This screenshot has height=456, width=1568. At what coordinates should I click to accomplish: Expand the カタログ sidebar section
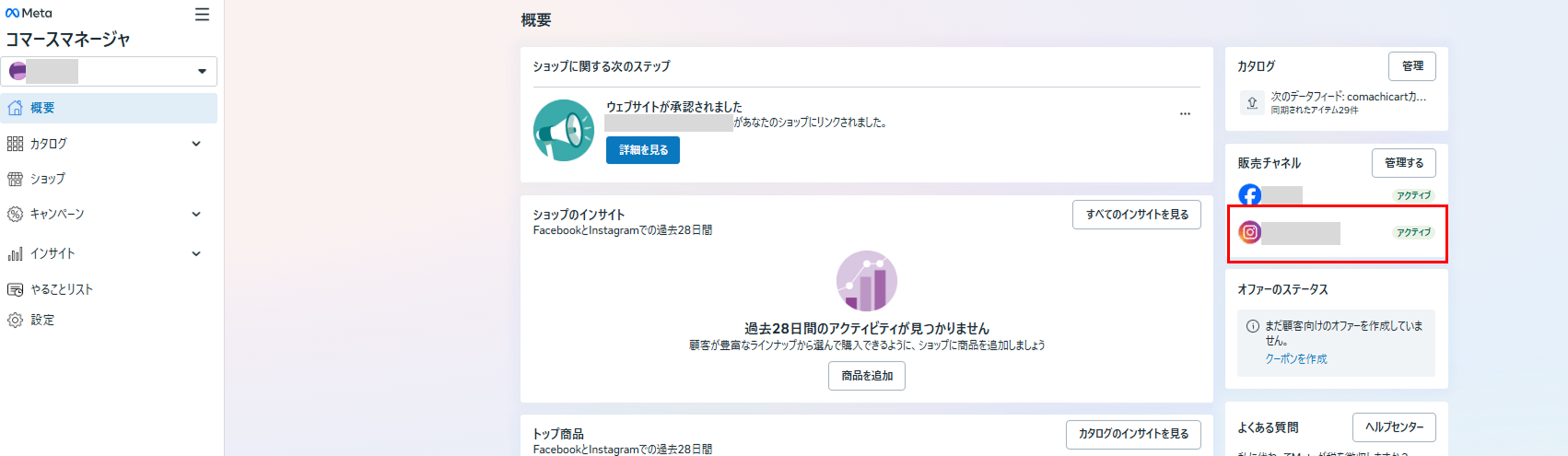point(195,144)
